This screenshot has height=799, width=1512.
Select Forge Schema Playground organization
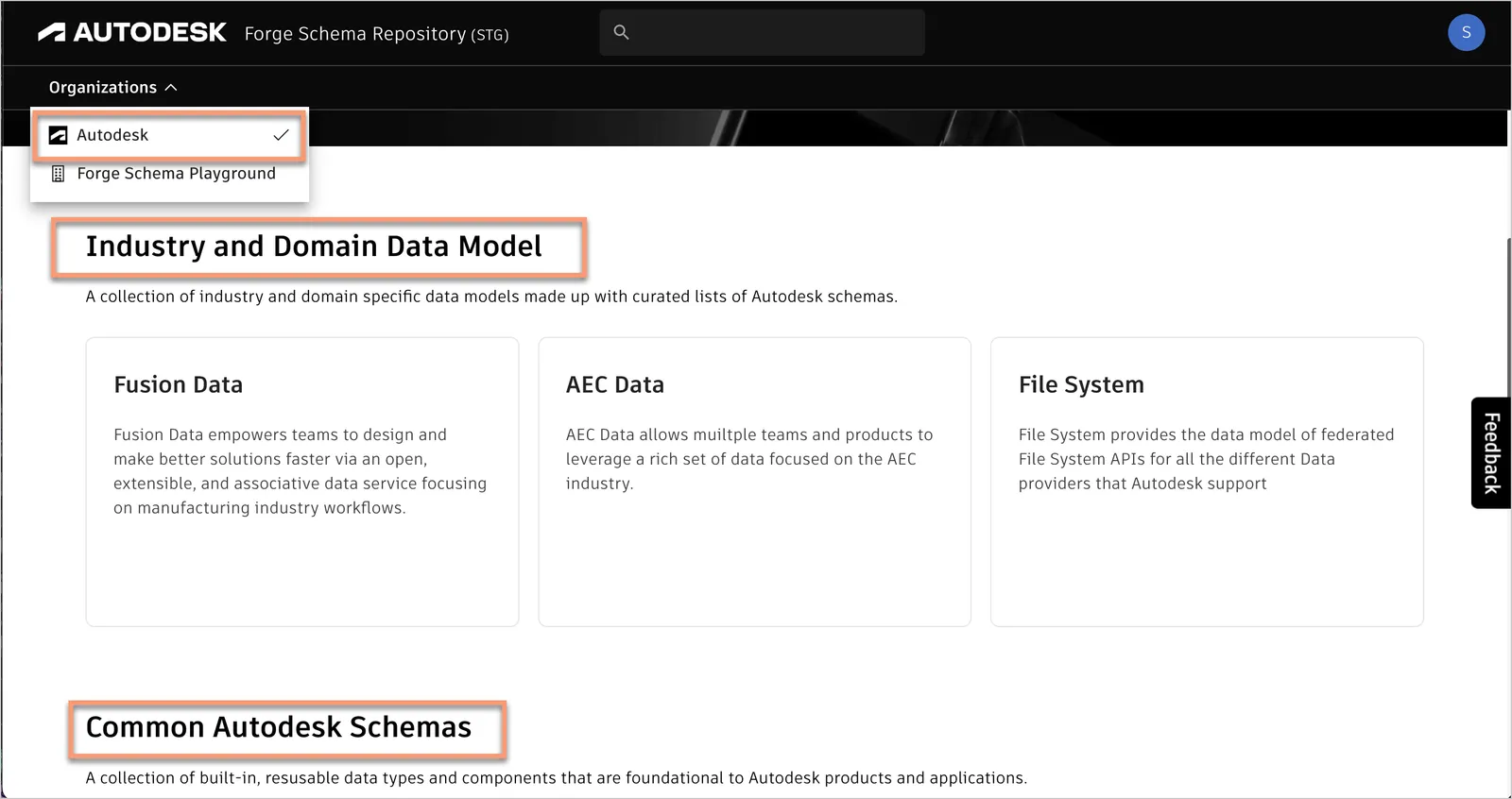(x=169, y=174)
